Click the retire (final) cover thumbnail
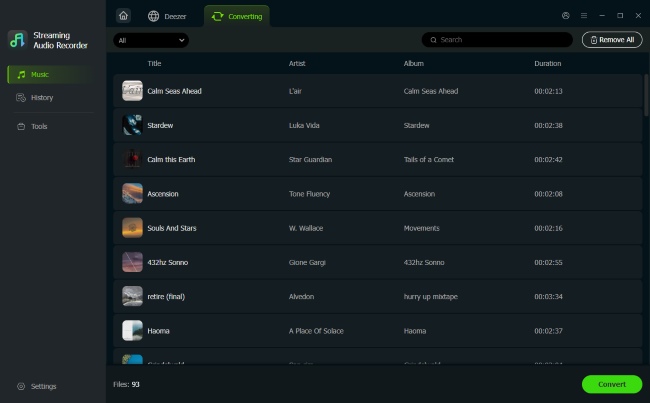This screenshot has height=403, width=650. click(132, 296)
